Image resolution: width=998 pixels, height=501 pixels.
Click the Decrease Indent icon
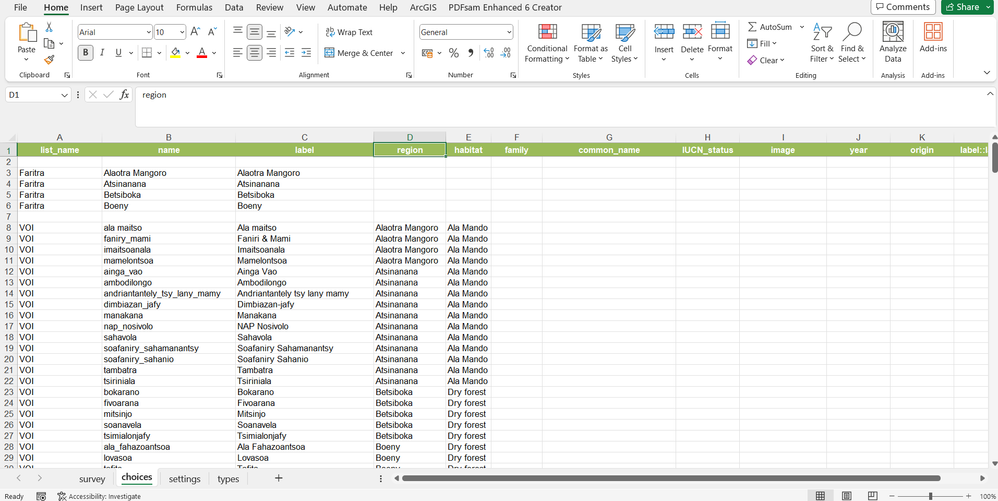289,53
